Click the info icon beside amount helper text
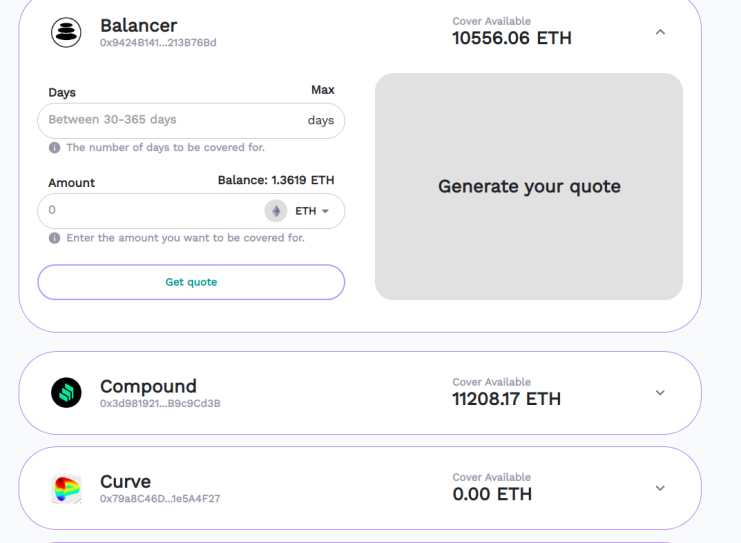Screen dimensions: 741x543 [x=54, y=238]
